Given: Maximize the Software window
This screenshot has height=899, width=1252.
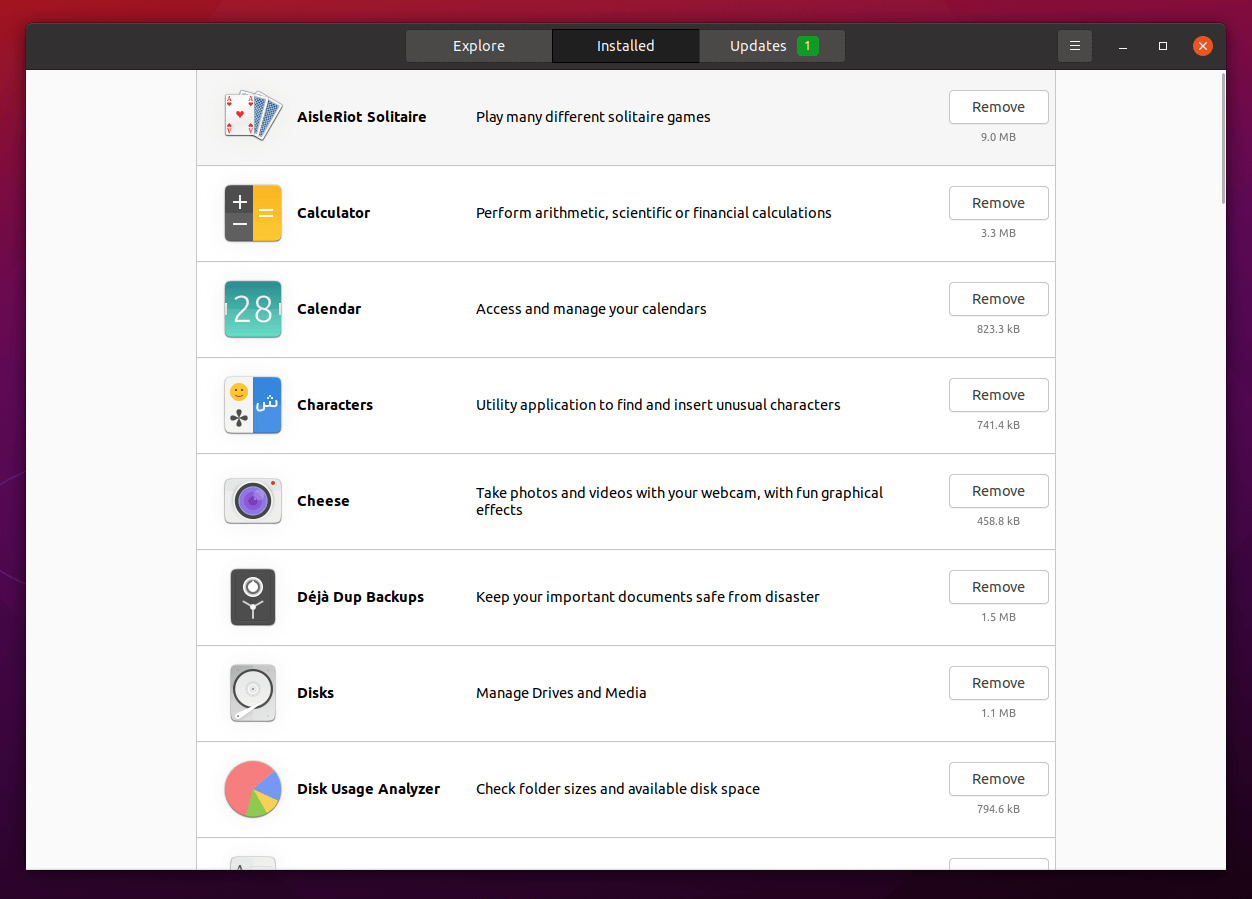Looking at the screenshot, I should 1163,46.
